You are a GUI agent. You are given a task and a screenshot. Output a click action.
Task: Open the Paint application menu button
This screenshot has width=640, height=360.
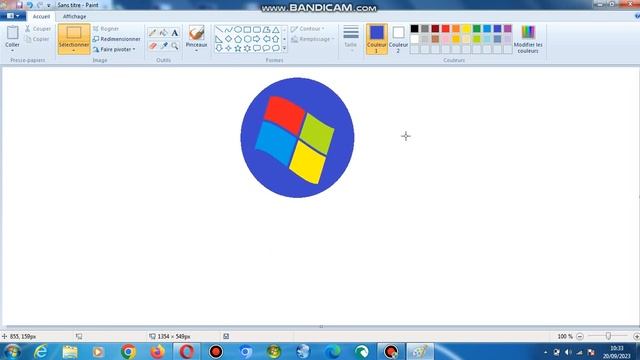pos(13,16)
